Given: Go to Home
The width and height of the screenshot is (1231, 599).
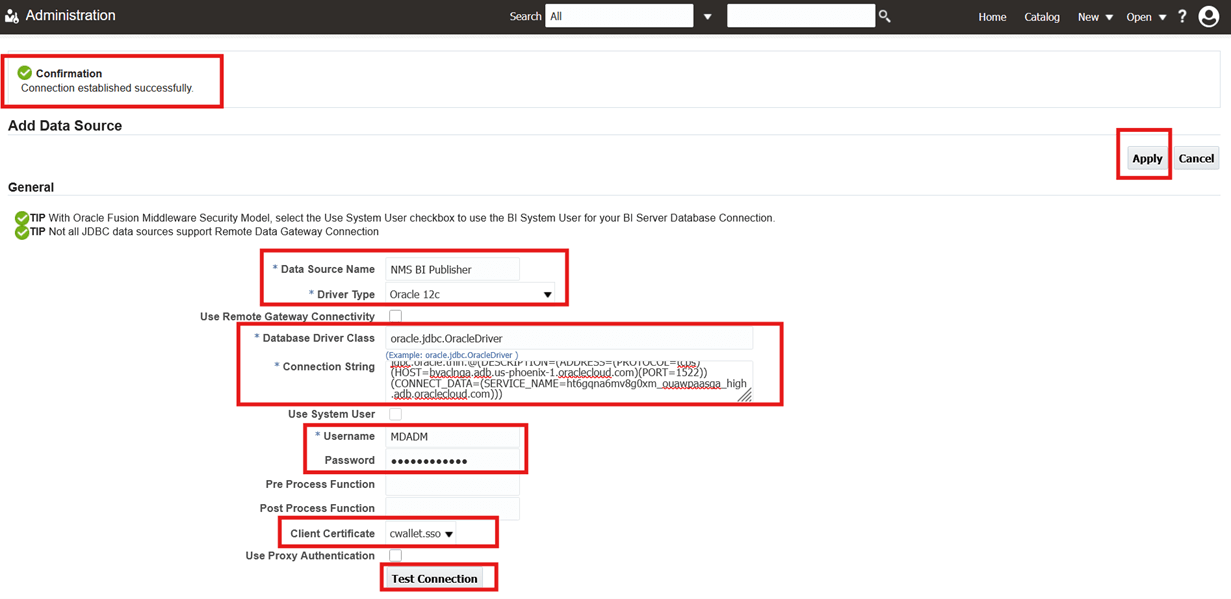Looking at the screenshot, I should click(992, 17).
